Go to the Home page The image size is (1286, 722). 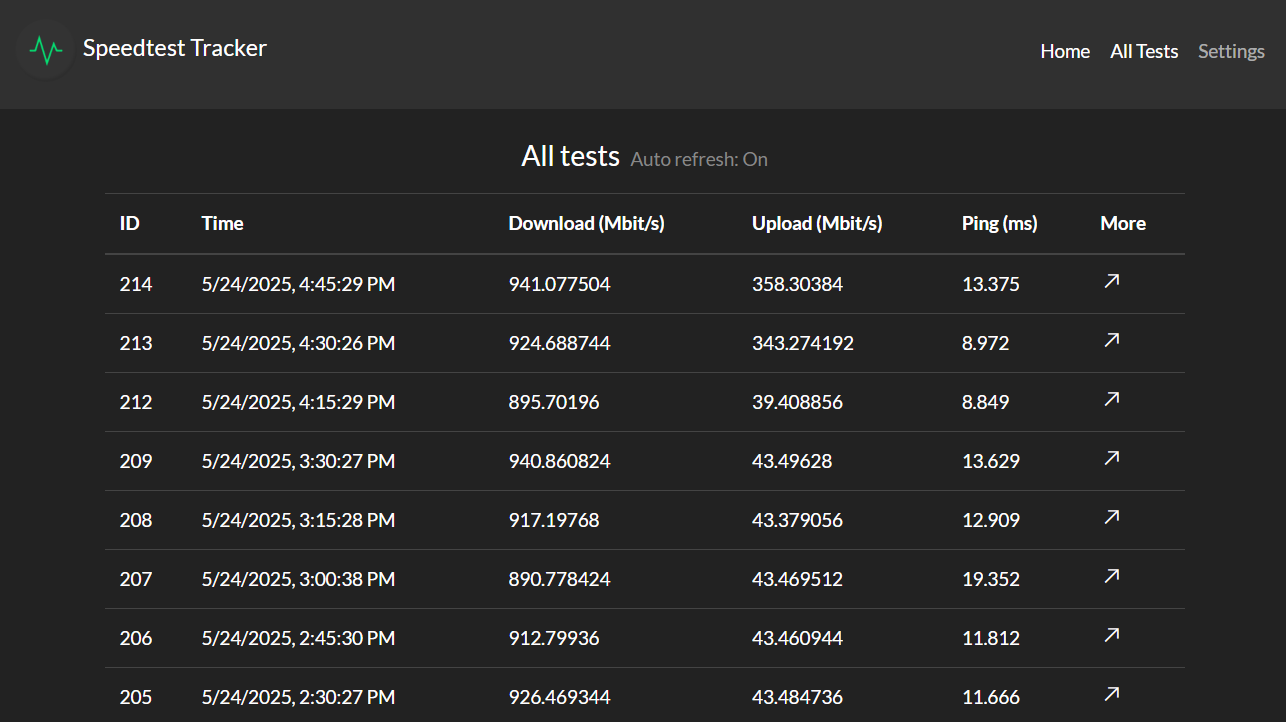(x=1065, y=51)
